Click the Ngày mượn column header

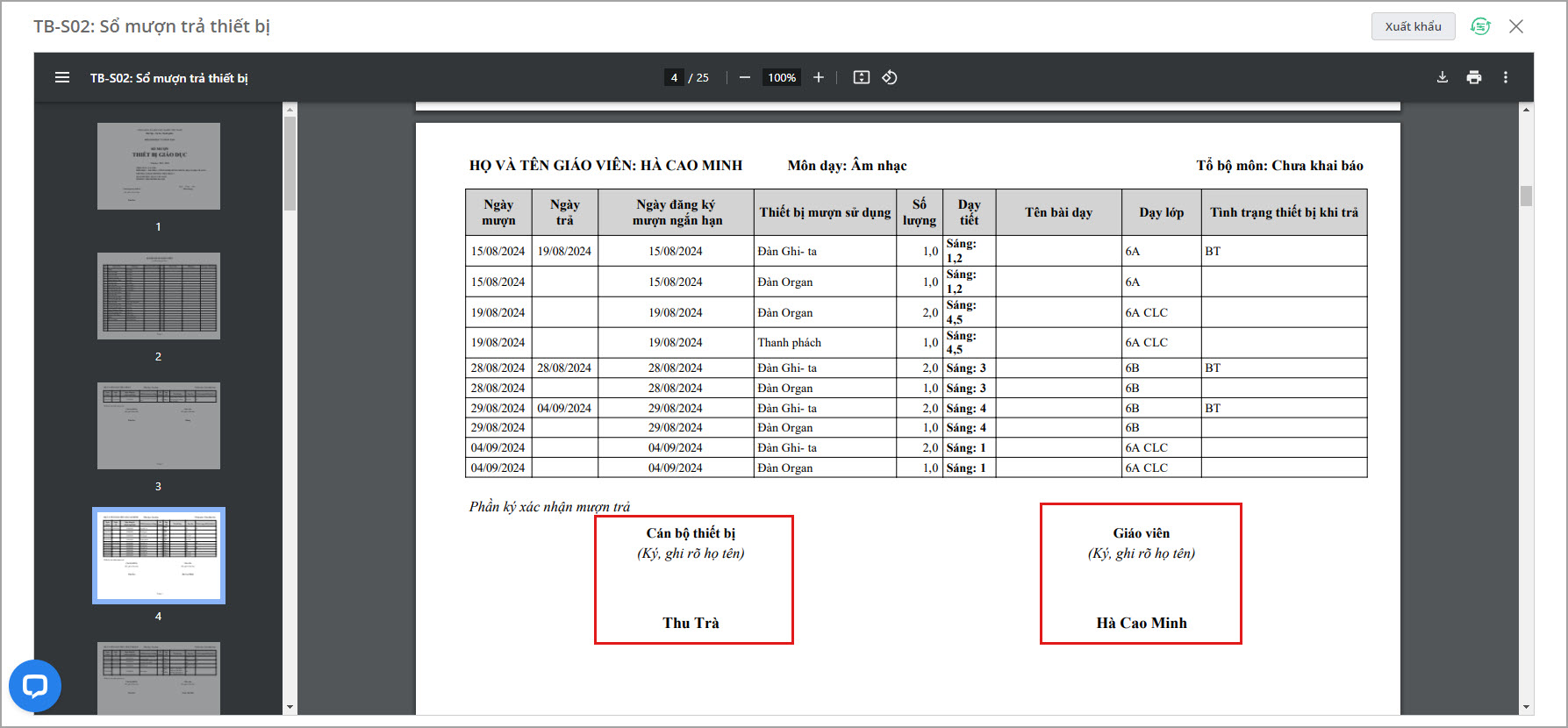coord(498,212)
